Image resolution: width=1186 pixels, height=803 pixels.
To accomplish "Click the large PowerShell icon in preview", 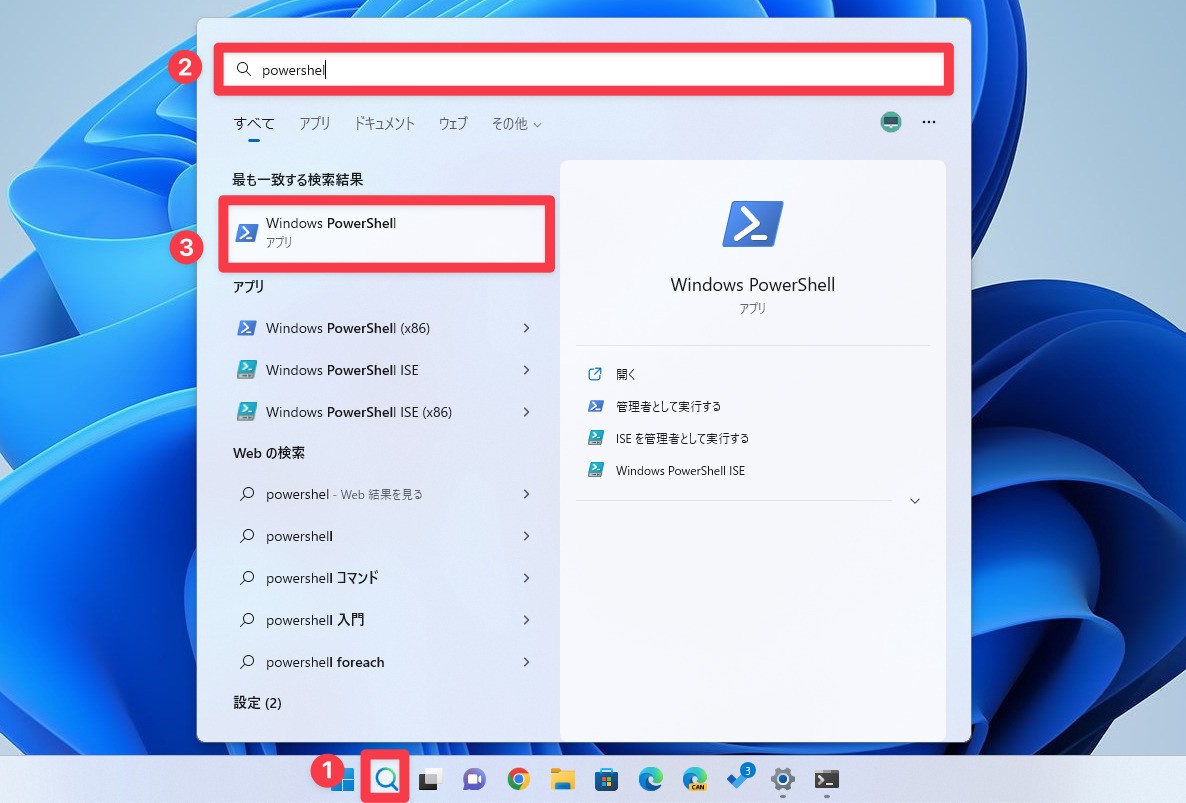I will [x=753, y=224].
